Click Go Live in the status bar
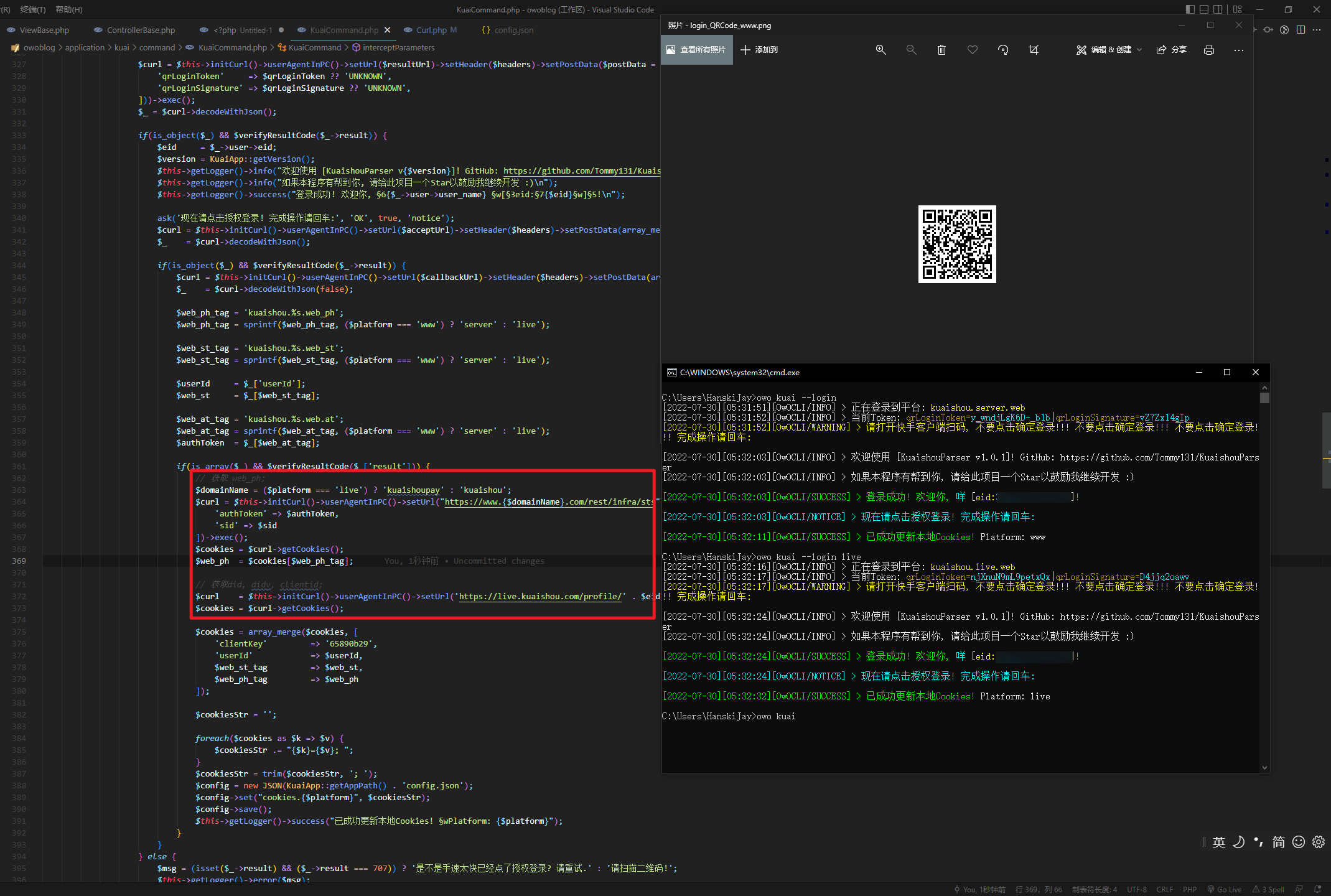Viewport: 1331px width, 896px height. pyautogui.click(x=1225, y=889)
